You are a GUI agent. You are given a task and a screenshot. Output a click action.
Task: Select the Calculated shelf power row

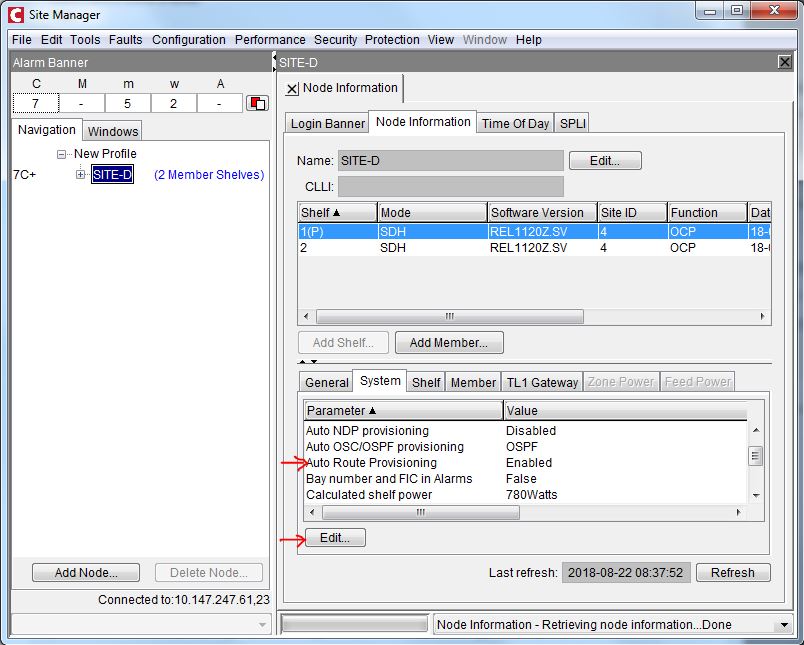525,495
